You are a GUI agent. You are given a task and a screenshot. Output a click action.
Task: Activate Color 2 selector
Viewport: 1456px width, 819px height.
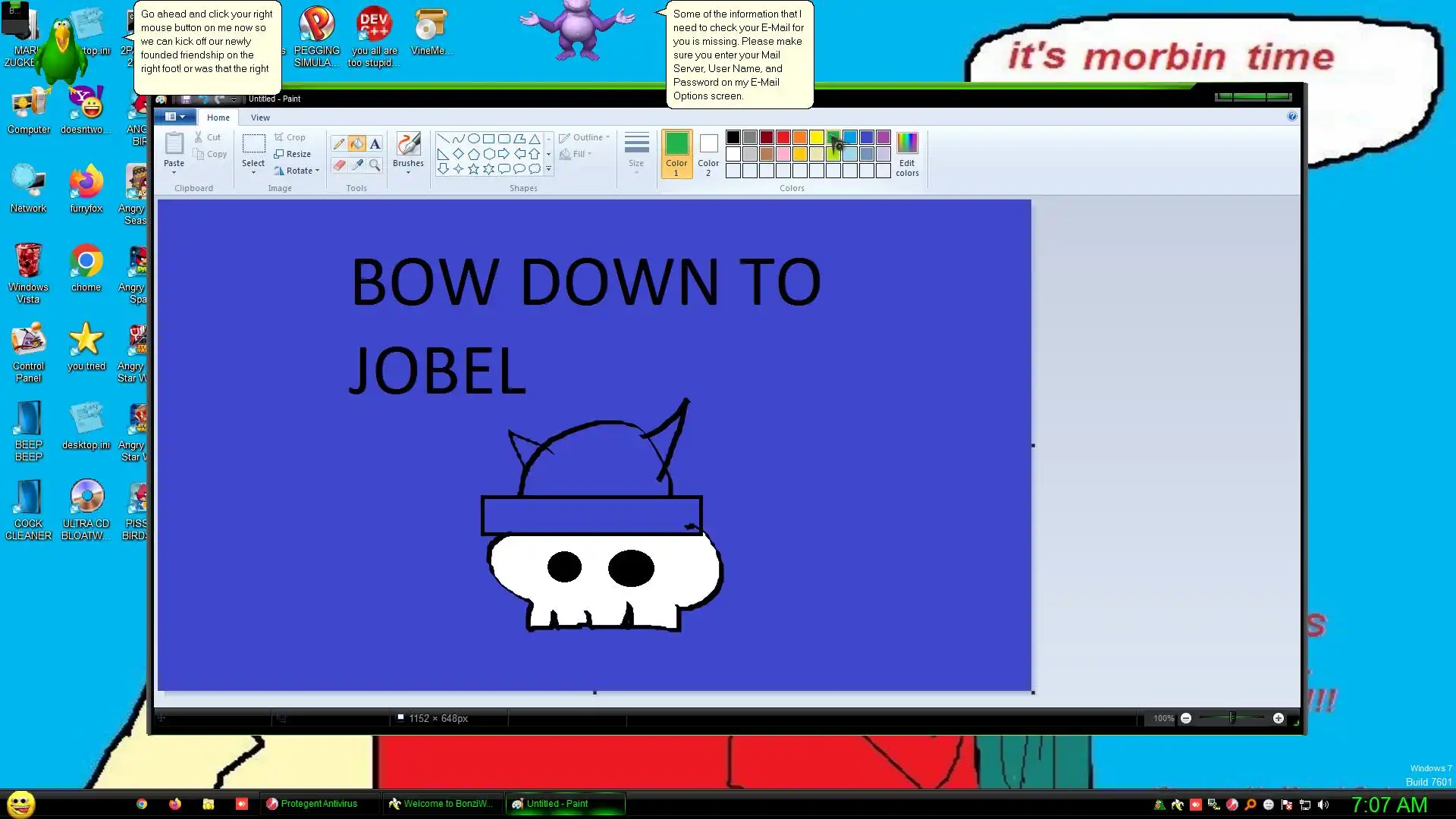[x=708, y=154]
